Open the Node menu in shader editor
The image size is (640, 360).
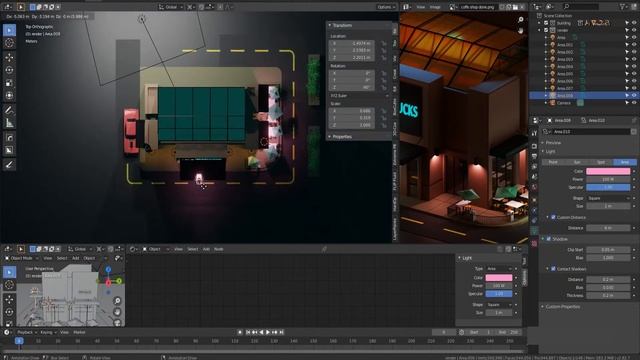(x=219, y=249)
